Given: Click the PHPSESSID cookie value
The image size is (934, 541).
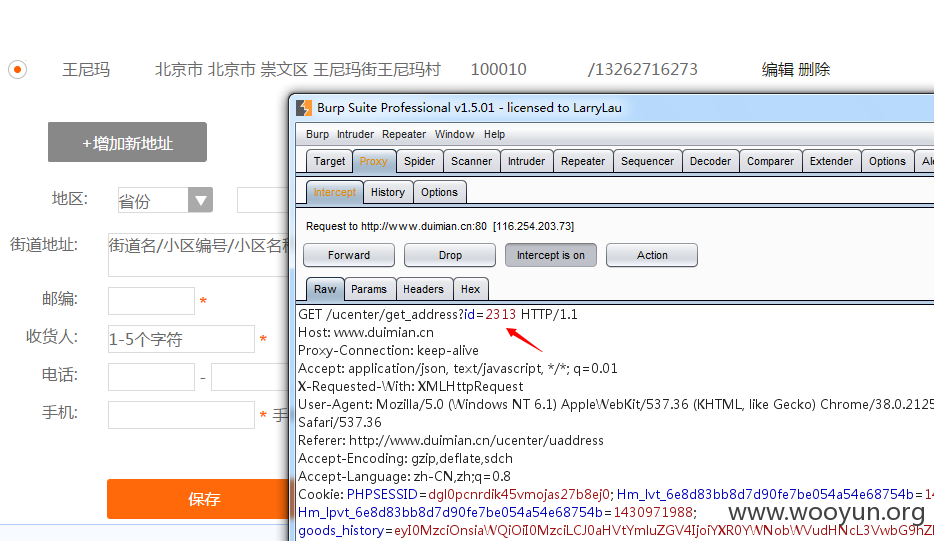Looking at the screenshot, I should [x=519, y=495].
